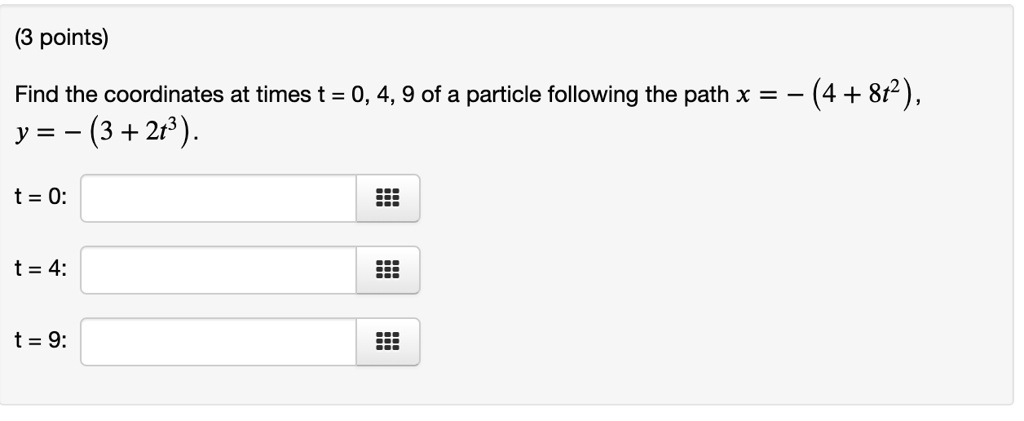Select the t = 9 answer input field
Viewport: 1024px width, 421px height.
coord(219,341)
